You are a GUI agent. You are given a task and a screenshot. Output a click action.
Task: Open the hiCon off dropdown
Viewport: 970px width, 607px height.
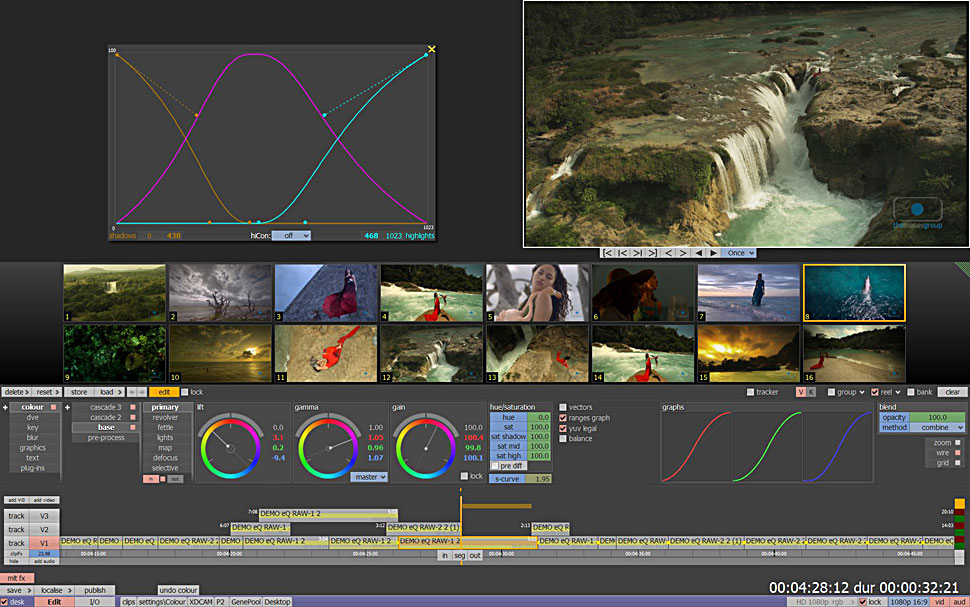tap(291, 236)
